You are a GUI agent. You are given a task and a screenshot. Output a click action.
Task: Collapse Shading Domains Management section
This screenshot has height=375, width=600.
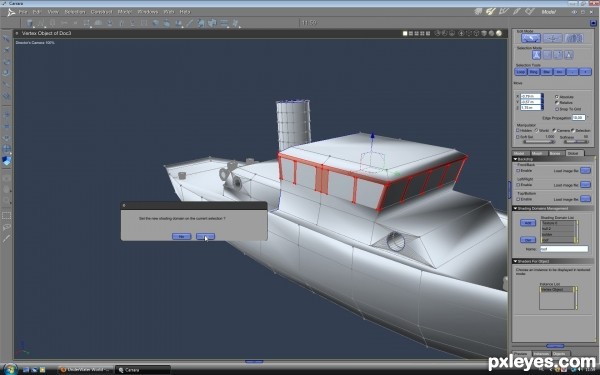coord(515,209)
